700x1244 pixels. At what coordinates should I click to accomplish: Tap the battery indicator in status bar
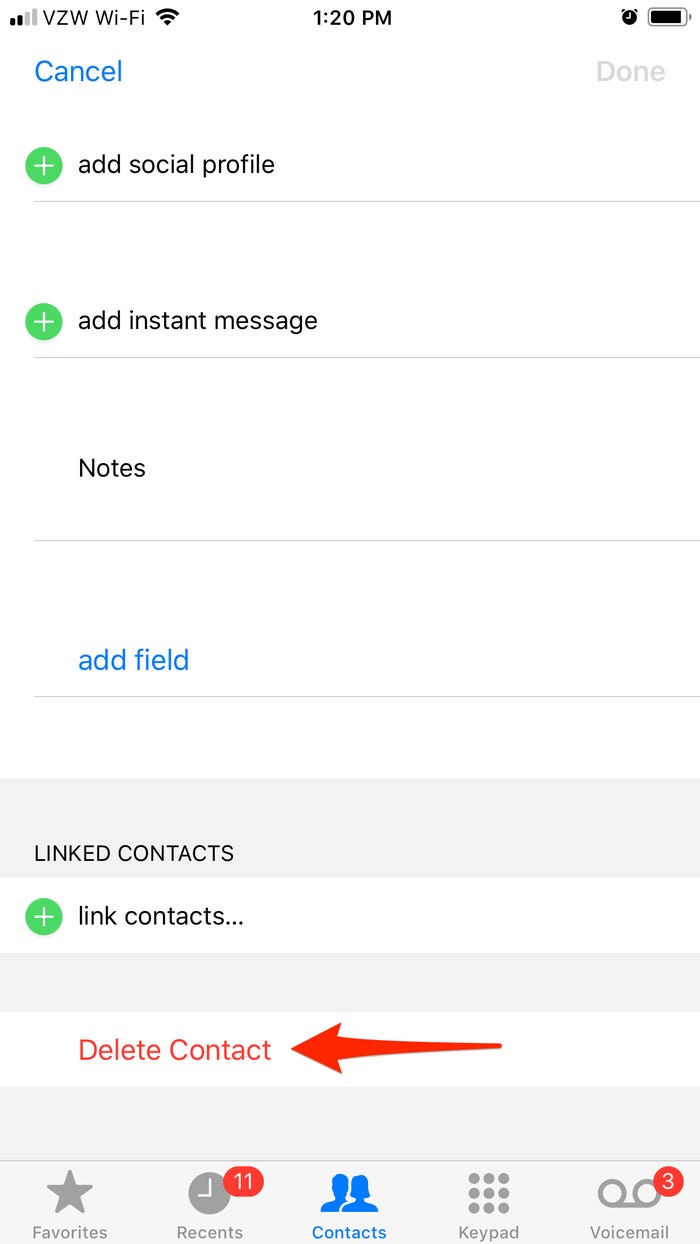pos(667,17)
